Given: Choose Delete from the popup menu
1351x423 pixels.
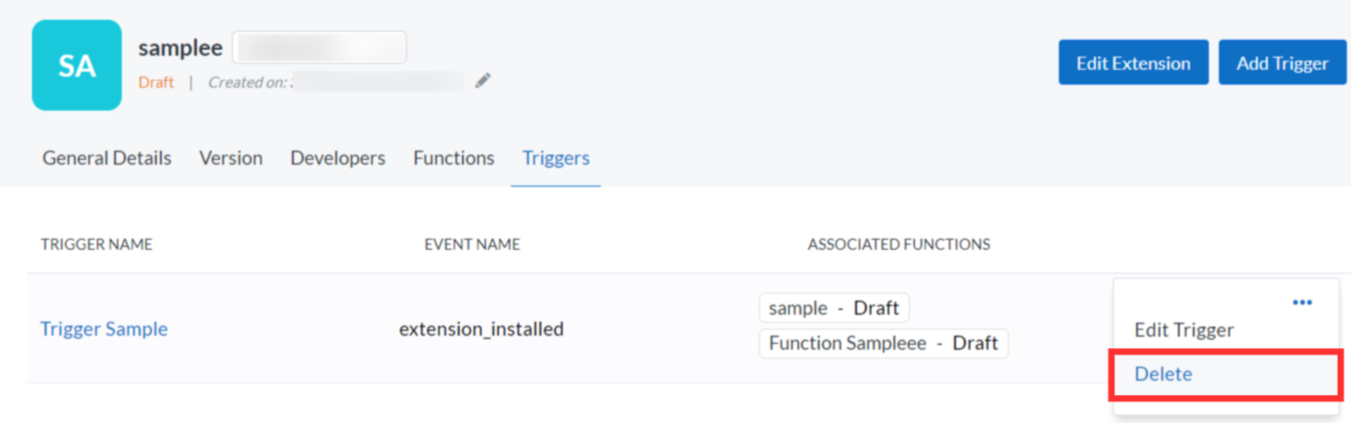Looking at the screenshot, I should [1163, 374].
